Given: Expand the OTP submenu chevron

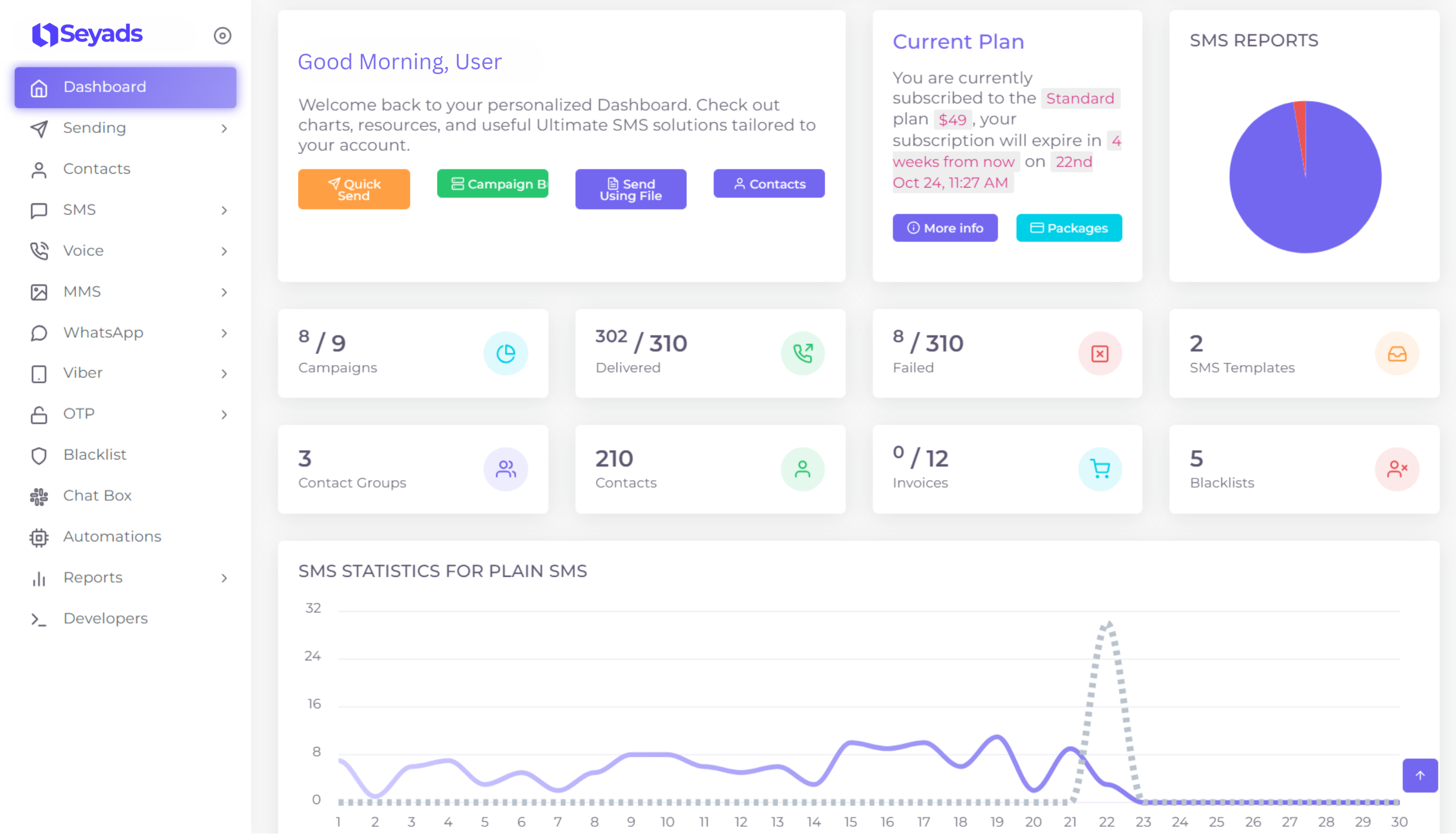Looking at the screenshot, I should coord(224,414).
